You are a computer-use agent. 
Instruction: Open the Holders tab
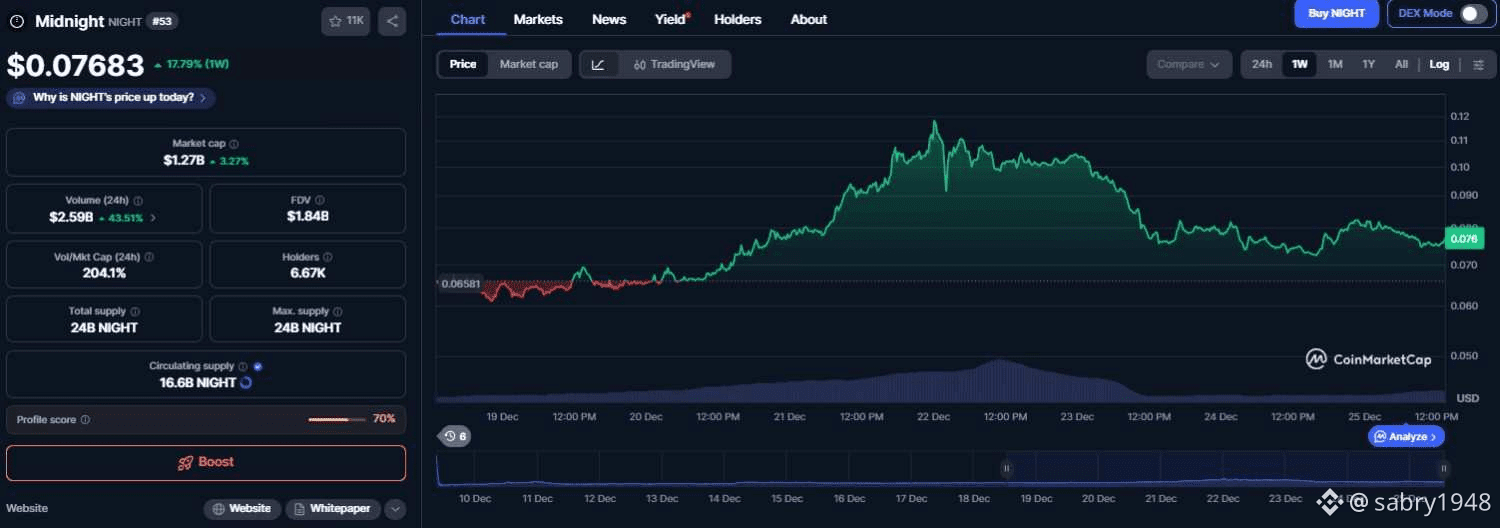tap(737, 19)
